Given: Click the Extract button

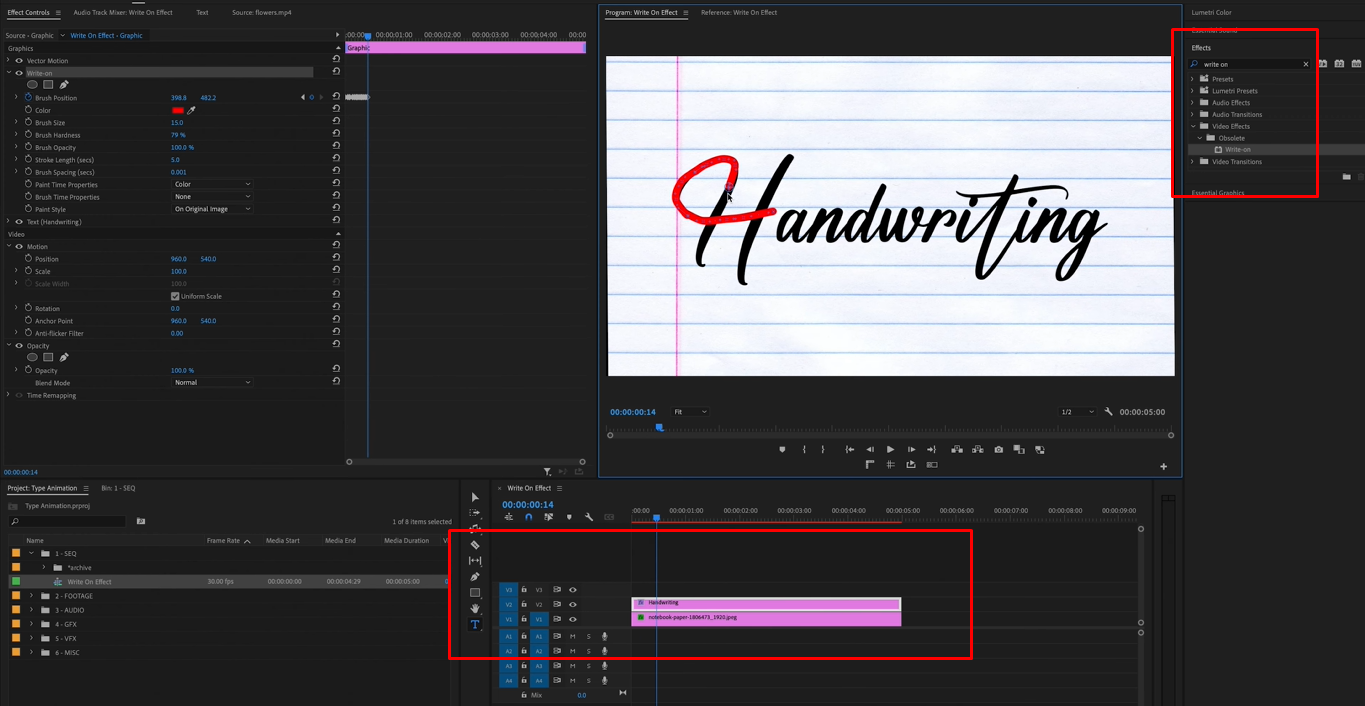Looking at the screenshot, I should pyautogui.click(x=978, y=450).
